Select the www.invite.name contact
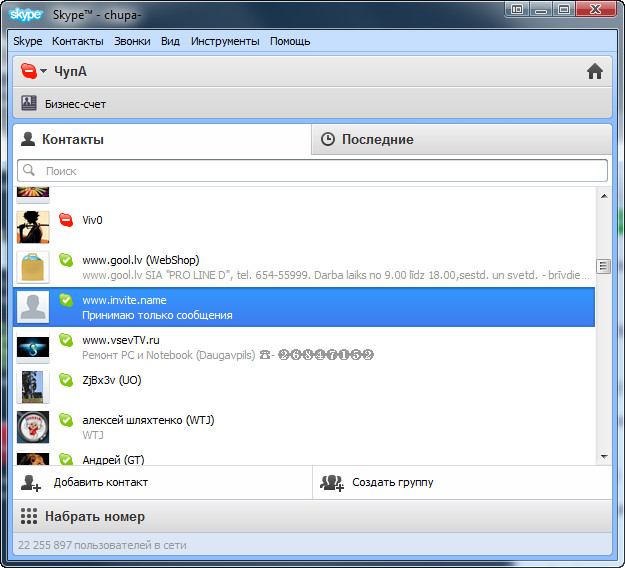The width and height of the screenshot is (625, 568). point(304,307)
